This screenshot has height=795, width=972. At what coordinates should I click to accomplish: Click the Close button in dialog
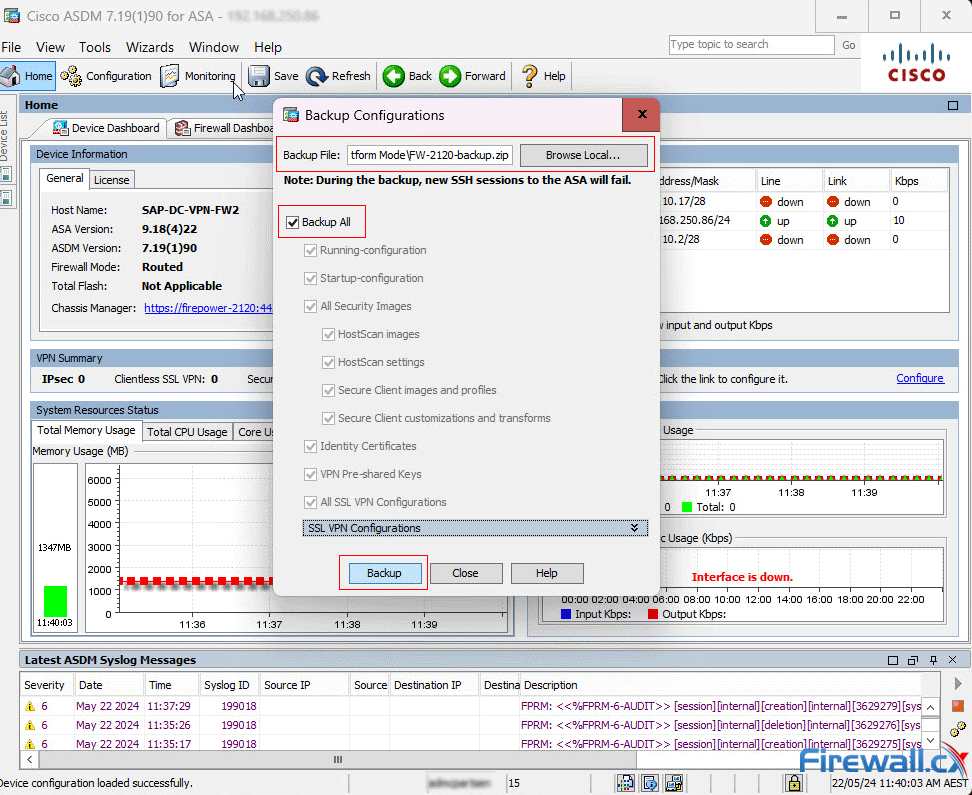point(465,573)
